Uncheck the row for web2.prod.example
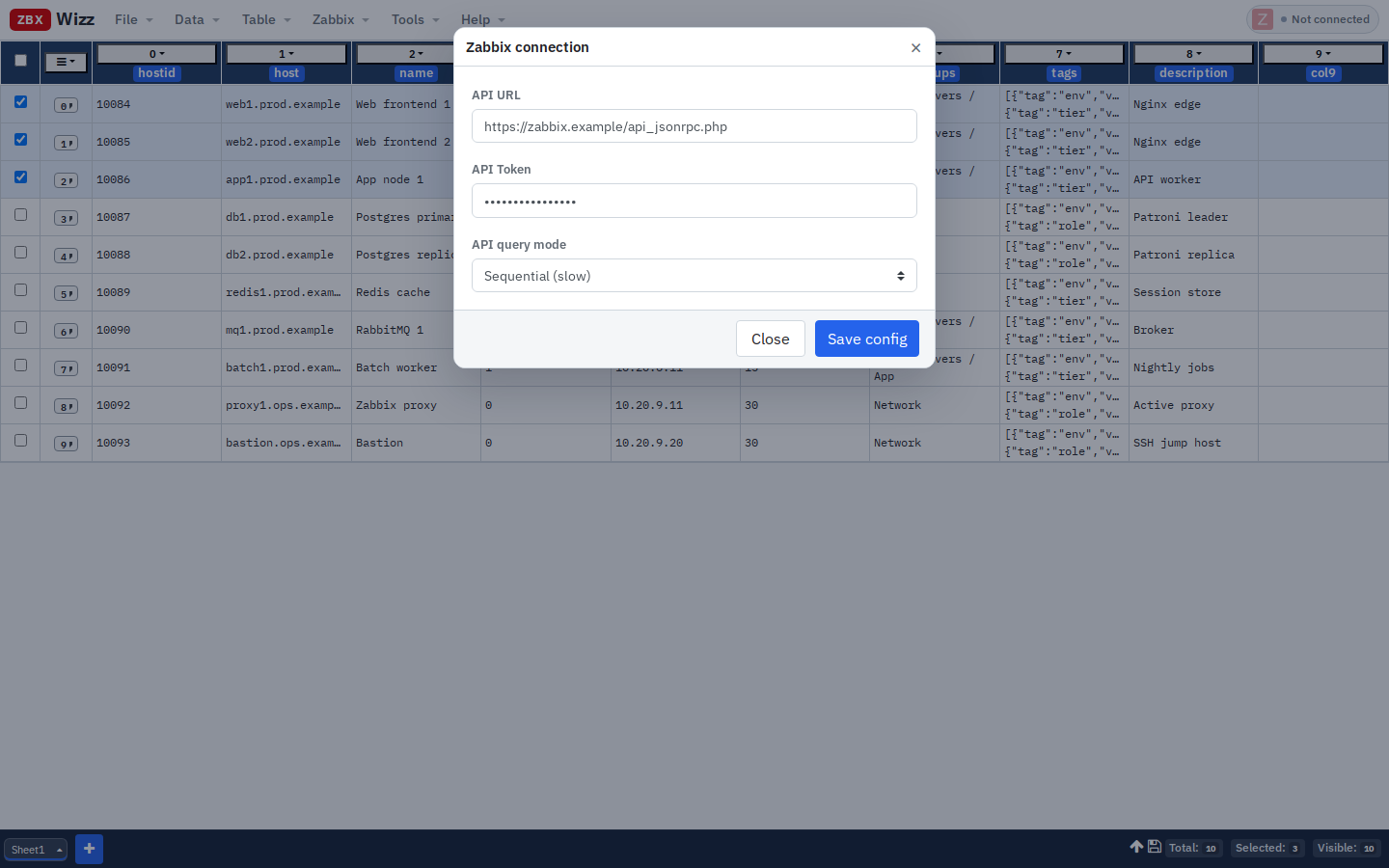Viewport: 1389px width, 868px height. coord(20,139)
